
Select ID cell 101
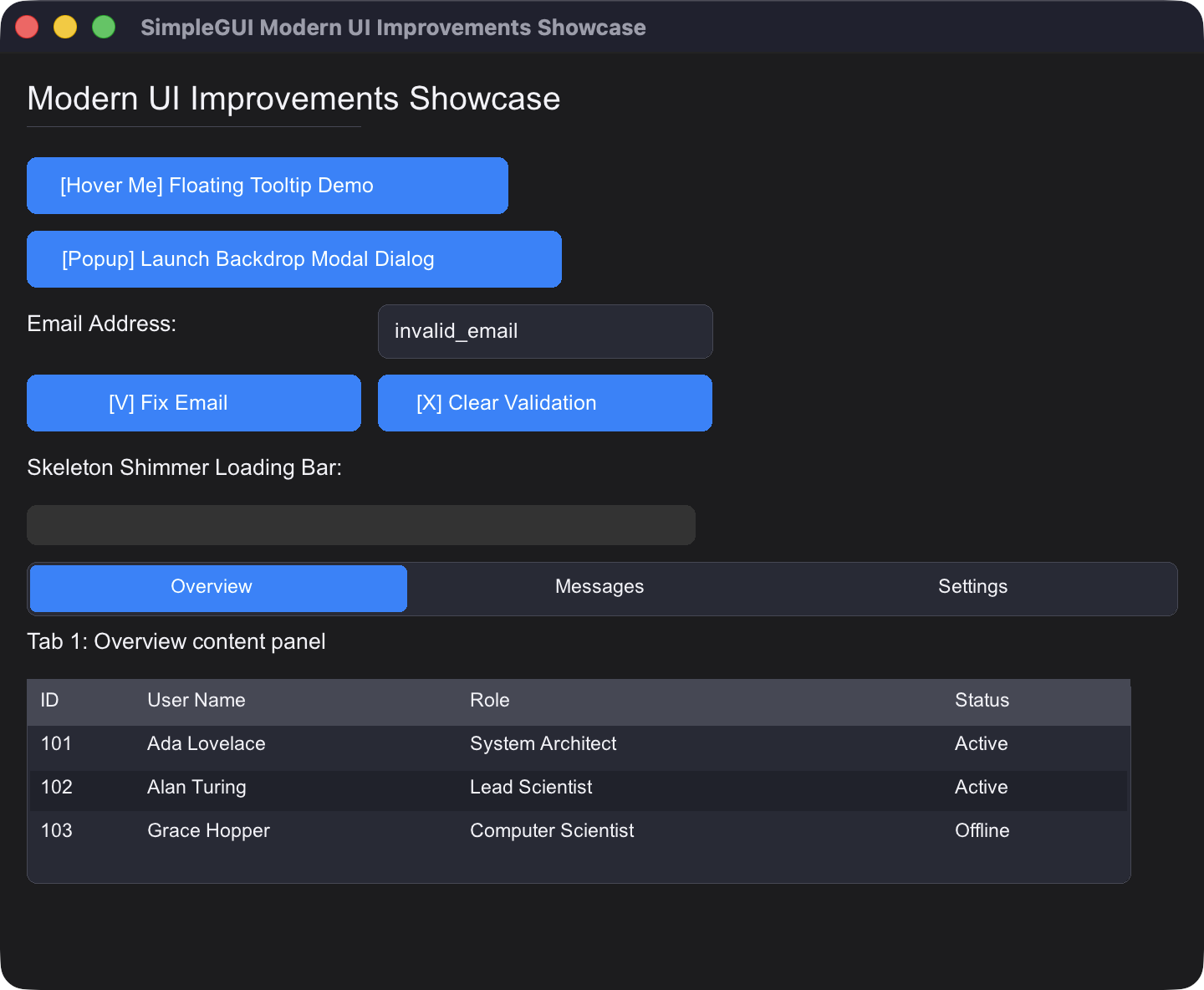[56, 744]
